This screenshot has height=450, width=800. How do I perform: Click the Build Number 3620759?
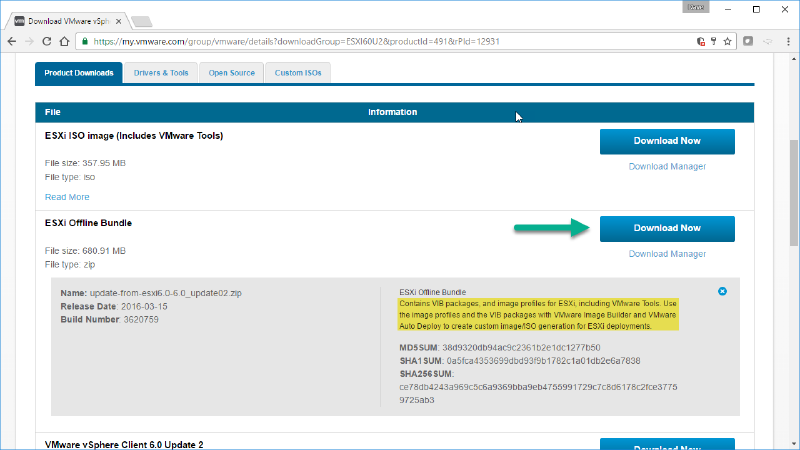[109, 320]
